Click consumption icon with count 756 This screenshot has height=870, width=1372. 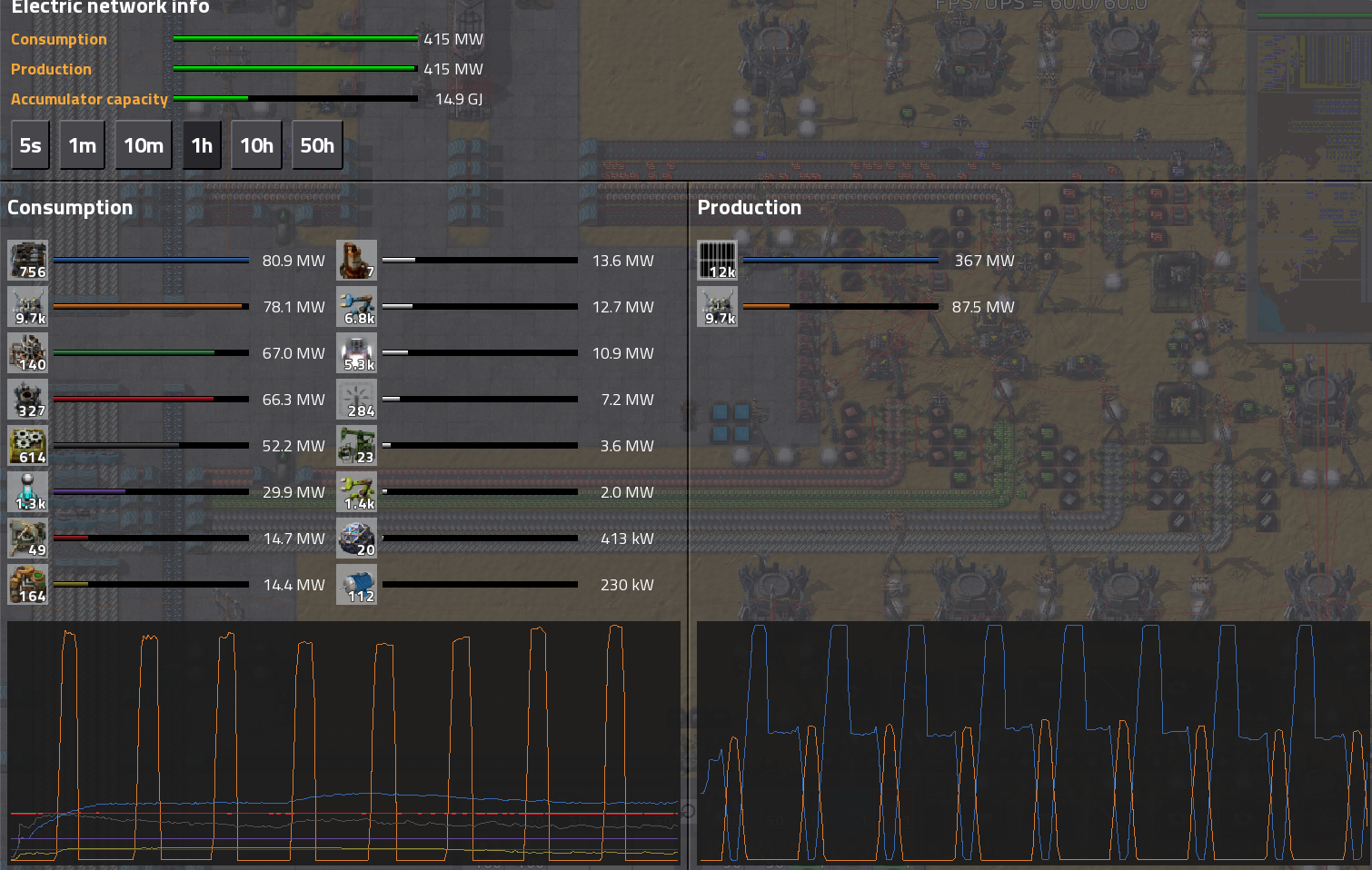[x=28, y=261]
